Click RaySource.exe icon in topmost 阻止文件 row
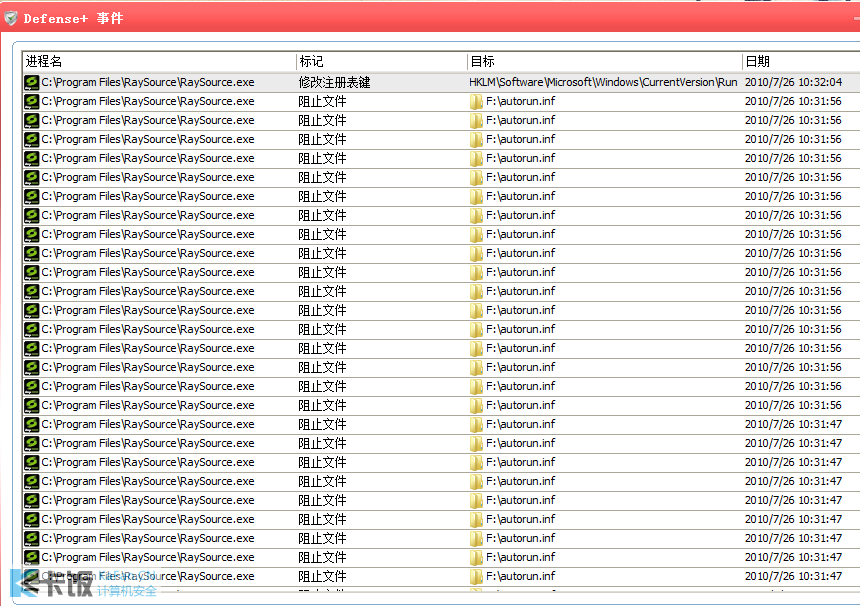This screenshot has height=606, width=860. tap(32, 101)
